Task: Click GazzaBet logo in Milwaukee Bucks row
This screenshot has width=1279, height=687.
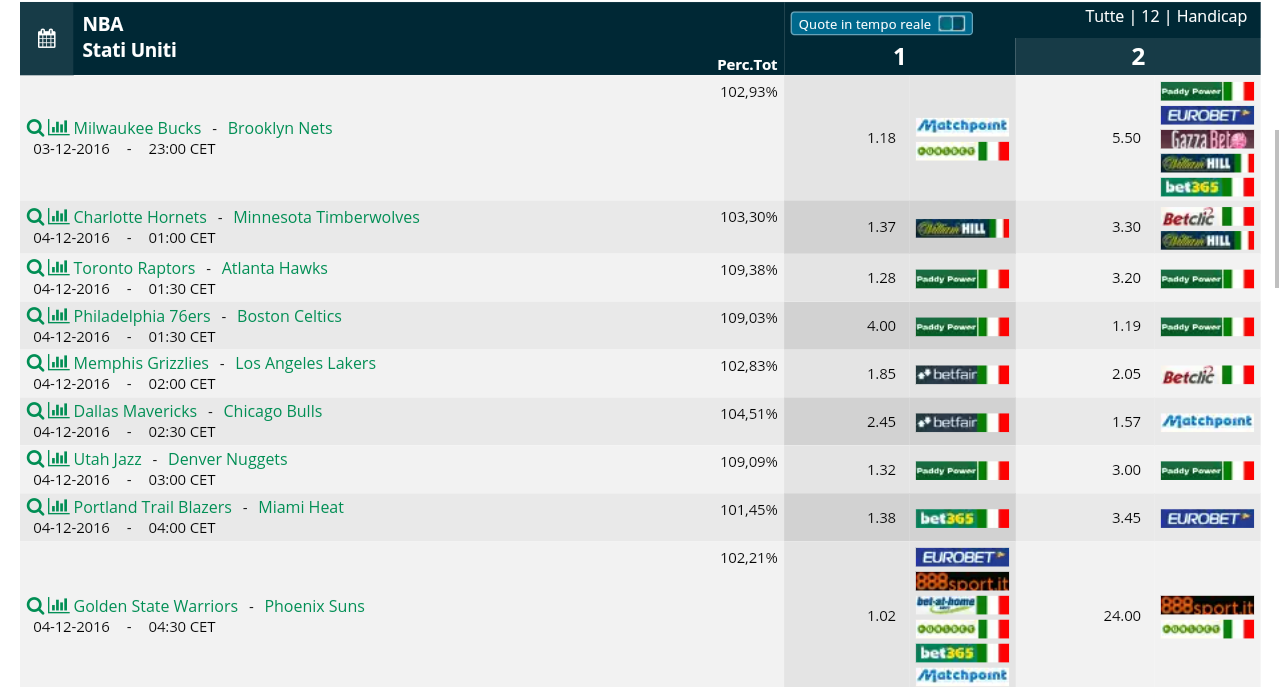Action: click(x=1207, y=139)
